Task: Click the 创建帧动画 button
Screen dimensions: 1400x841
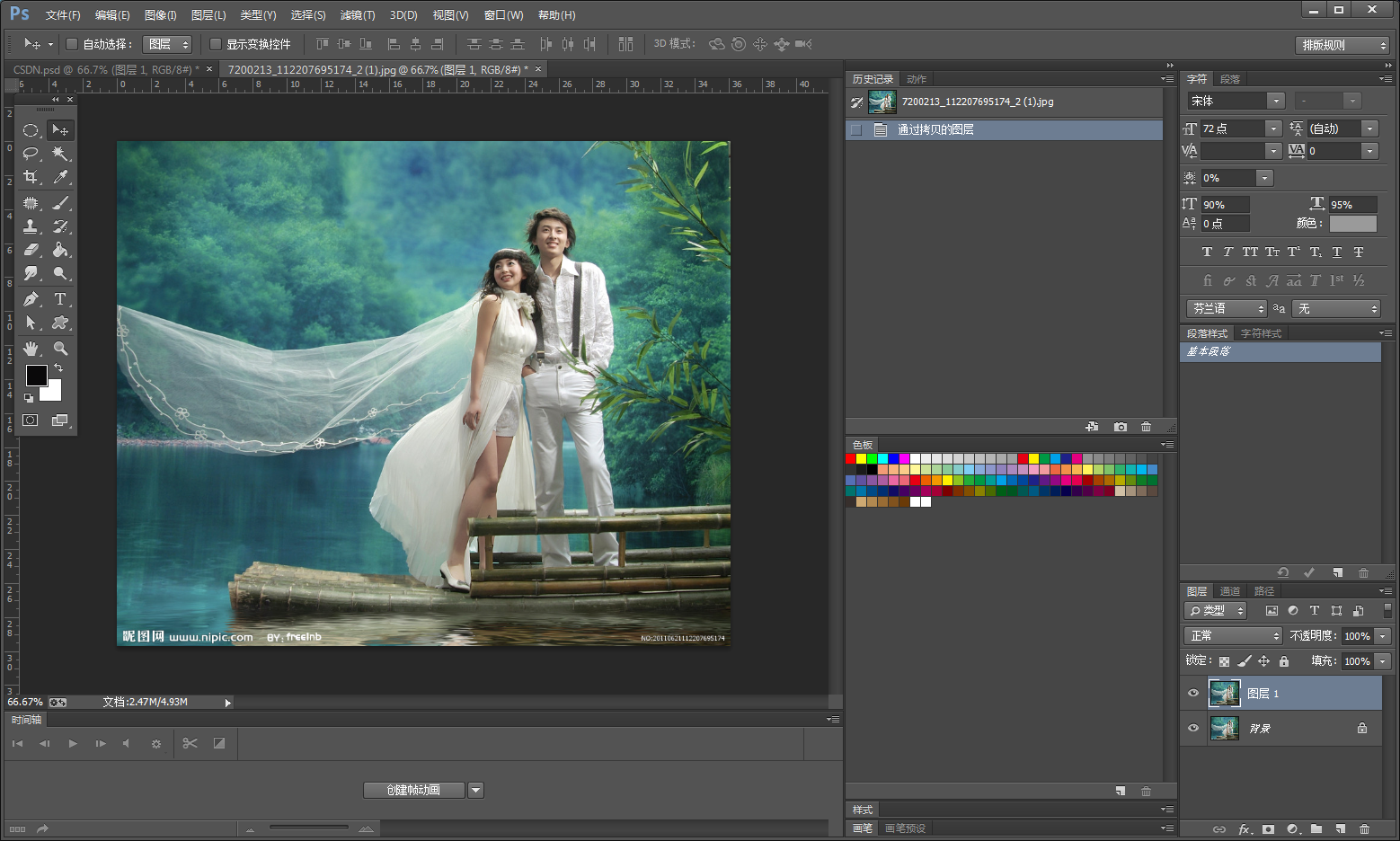Action: 413,790
